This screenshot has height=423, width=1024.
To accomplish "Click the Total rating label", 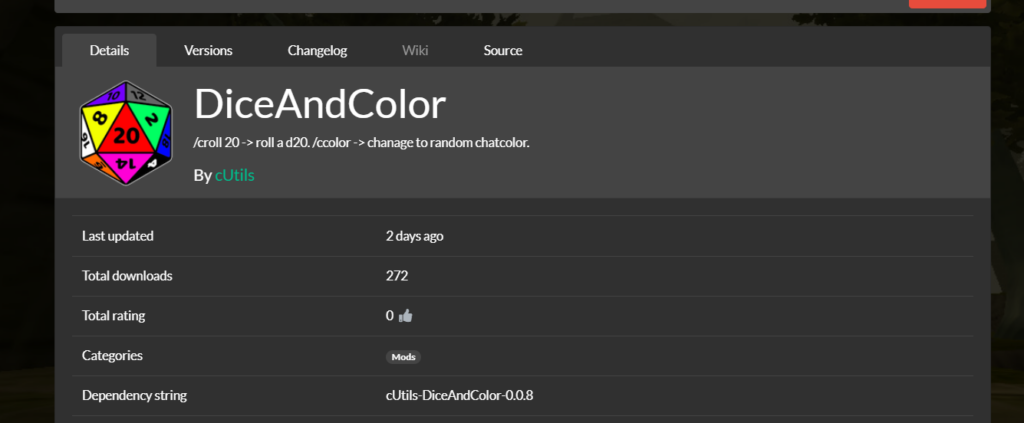I will click(x=114, y=316).
